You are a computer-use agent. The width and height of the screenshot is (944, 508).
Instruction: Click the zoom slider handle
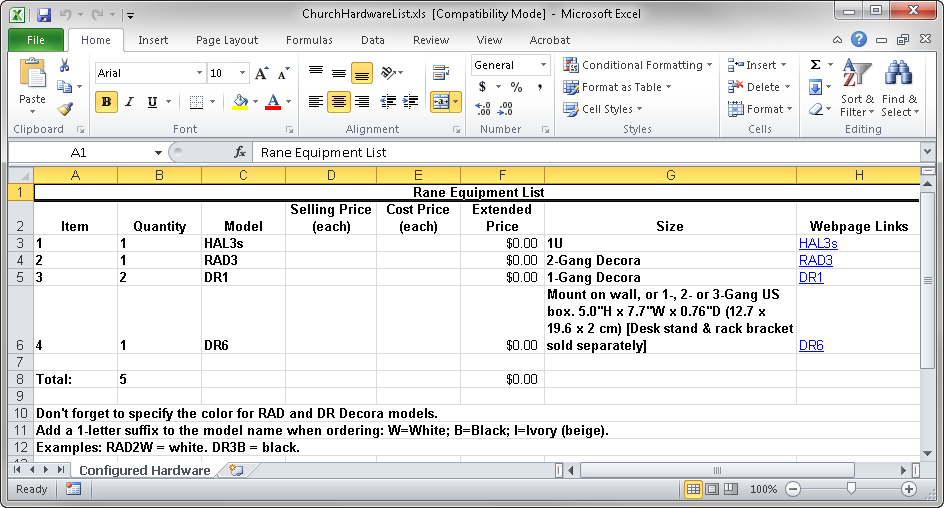pyautogui.click(x=851, y=489)
